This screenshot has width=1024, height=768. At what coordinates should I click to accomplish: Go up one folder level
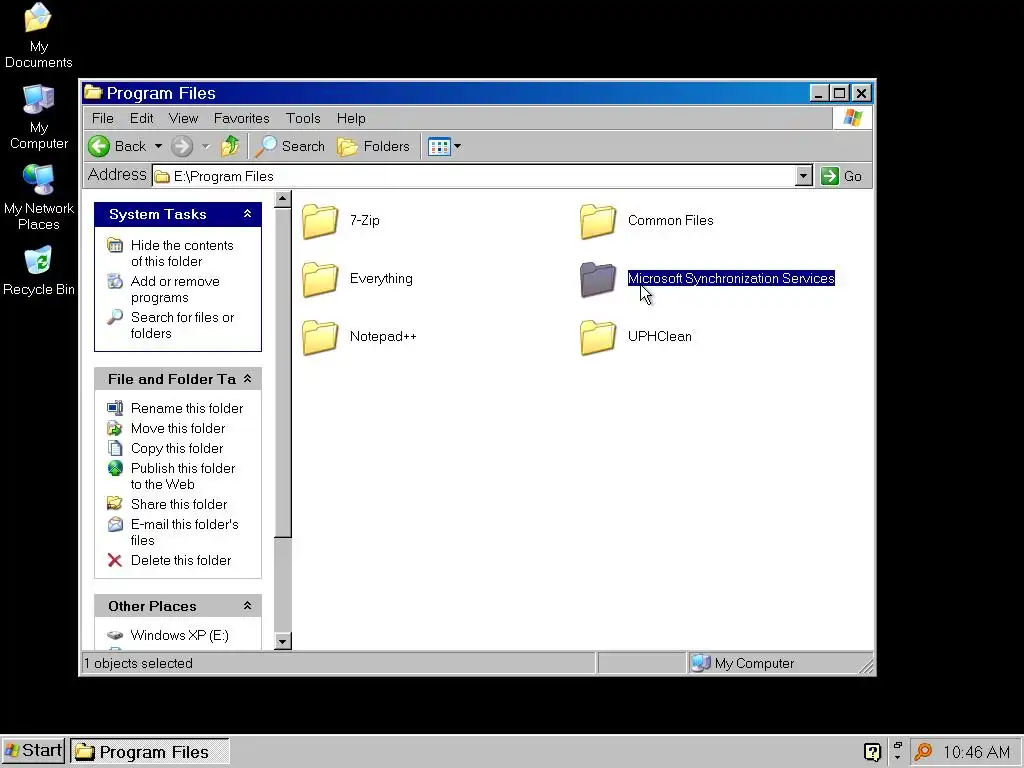pyautogui.click(x=230, y=146)
